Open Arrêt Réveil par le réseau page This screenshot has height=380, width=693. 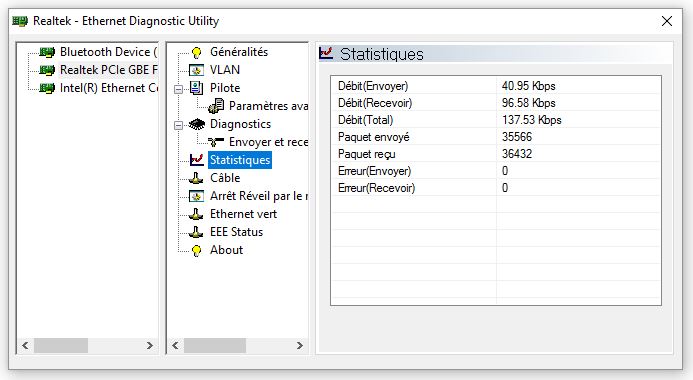tap(259, 196)
